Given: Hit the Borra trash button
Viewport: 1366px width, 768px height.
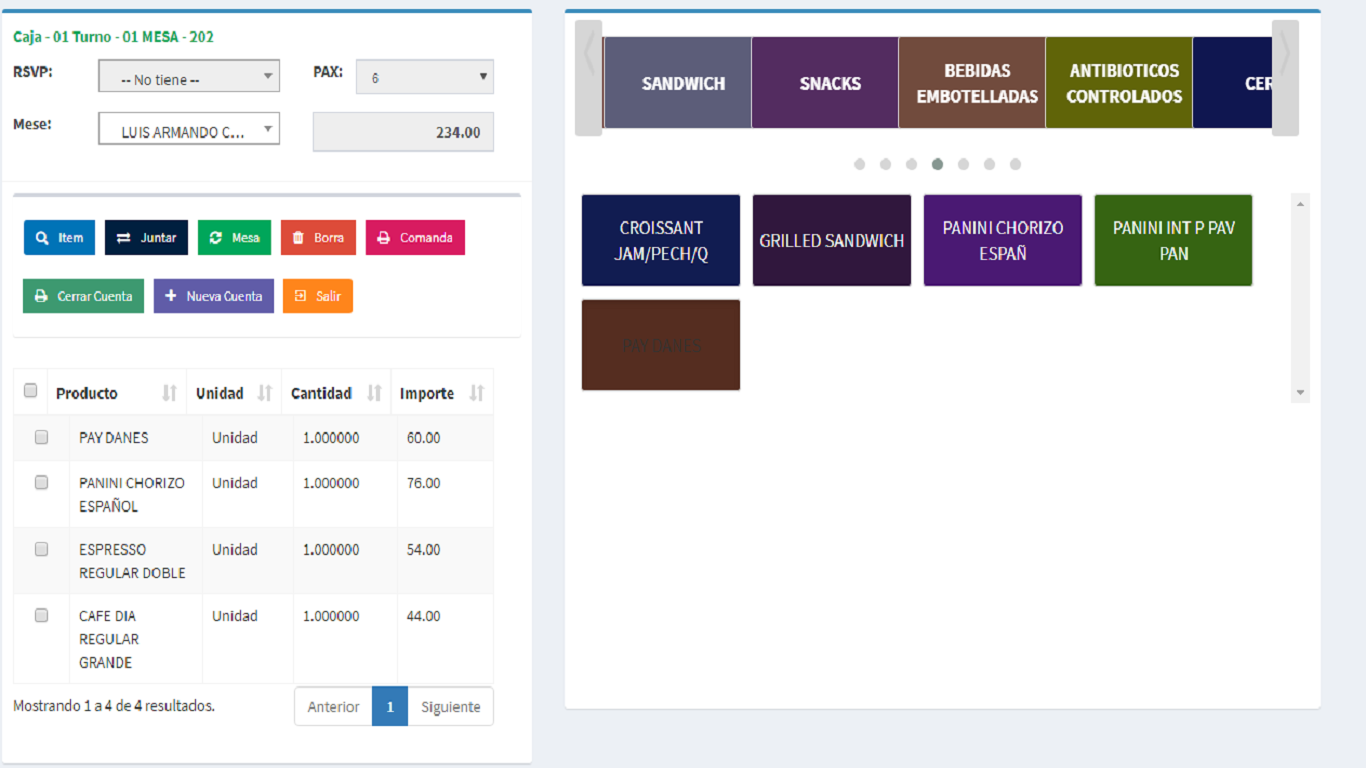Looking at the screenshot, I should (x=318, y=238).
